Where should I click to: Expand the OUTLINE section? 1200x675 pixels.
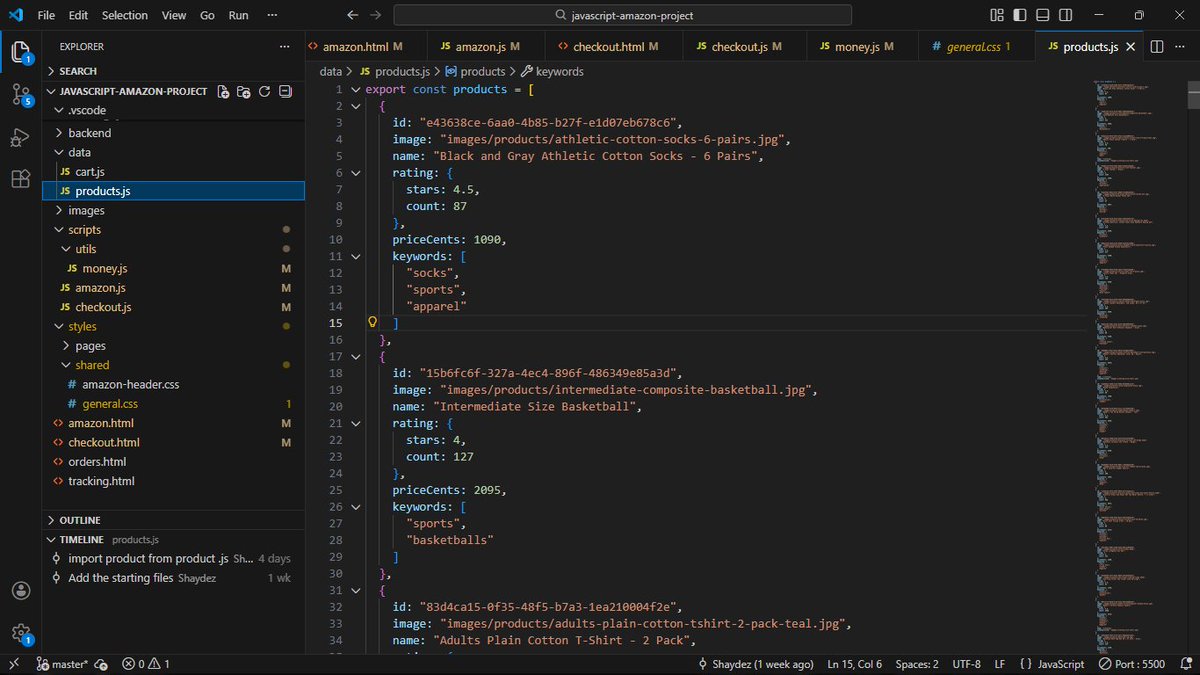173,520
